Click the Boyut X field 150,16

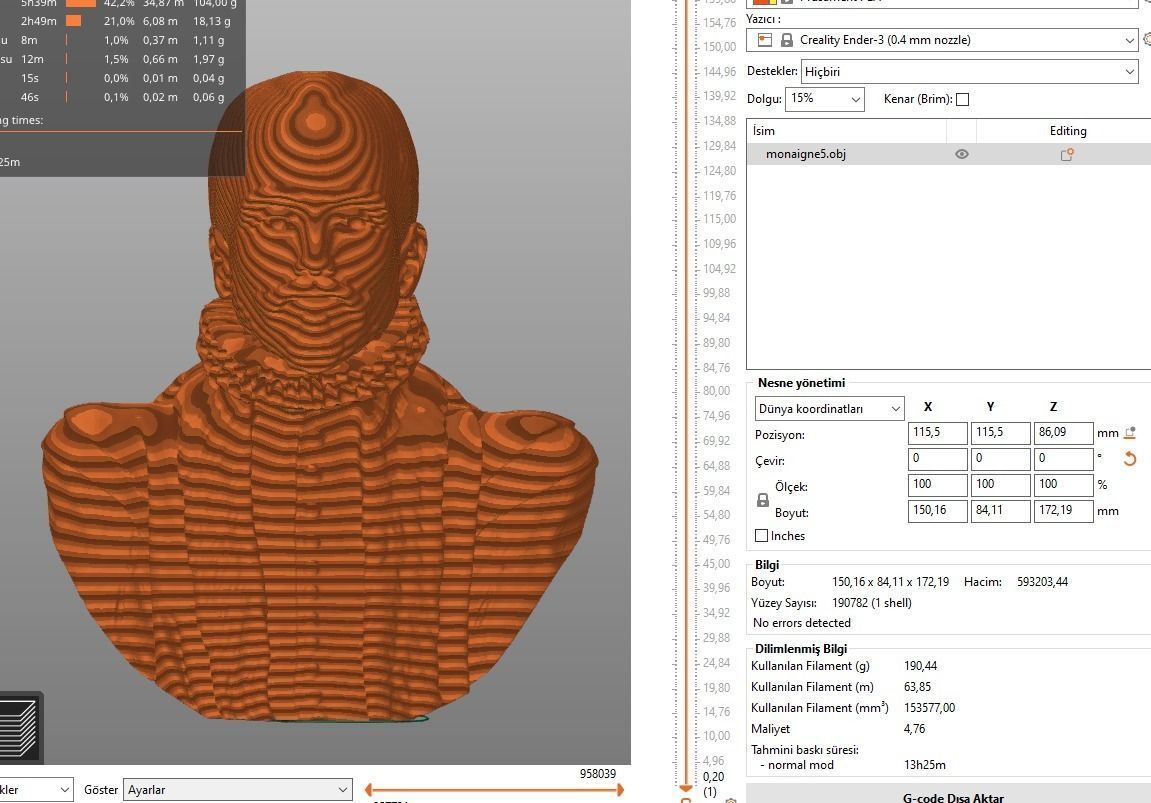click(937, 511)
